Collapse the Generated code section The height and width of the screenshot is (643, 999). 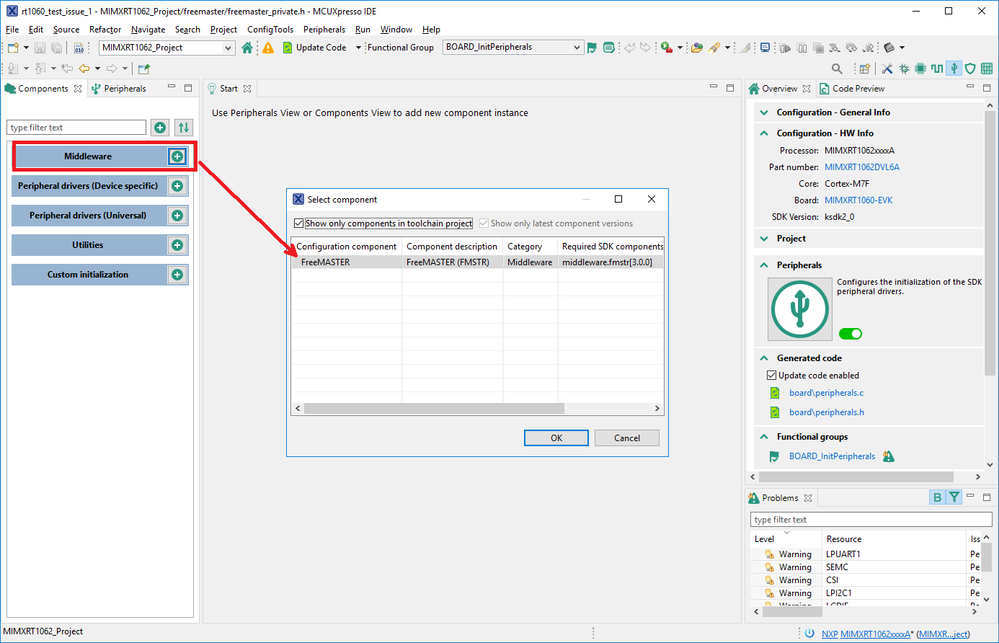[764, 358]
